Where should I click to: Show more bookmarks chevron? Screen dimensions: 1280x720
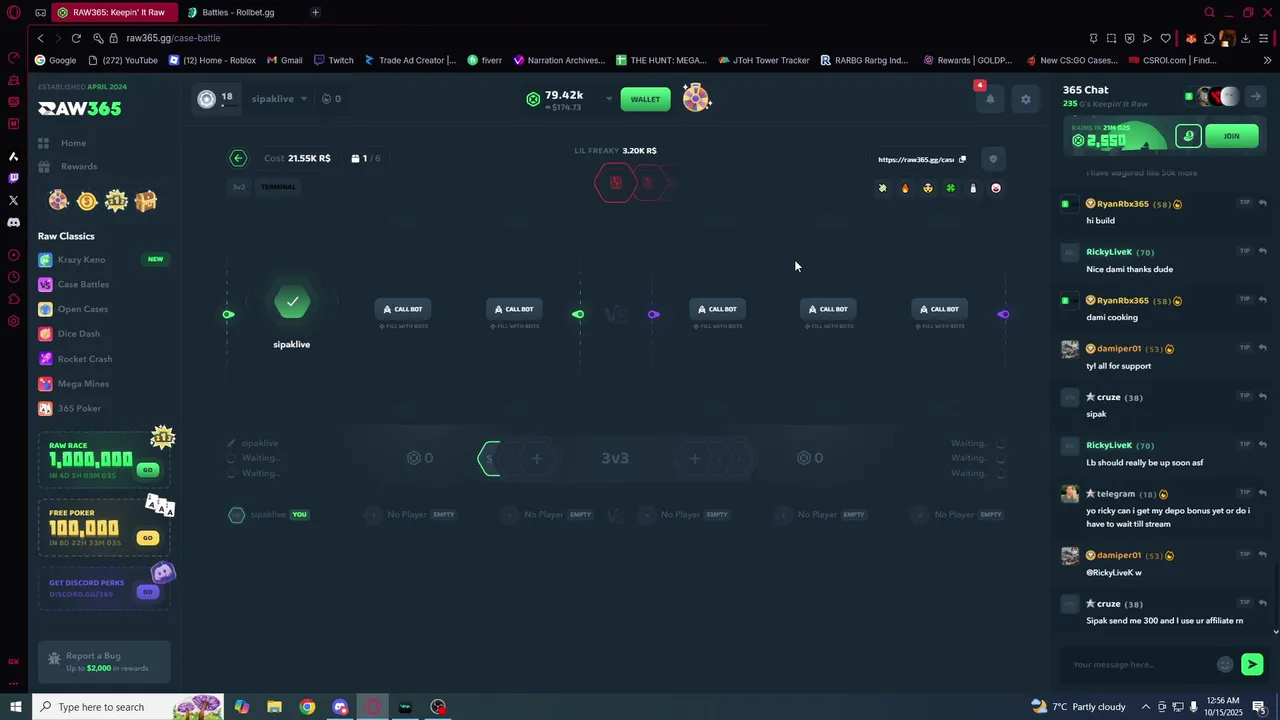1267,60
